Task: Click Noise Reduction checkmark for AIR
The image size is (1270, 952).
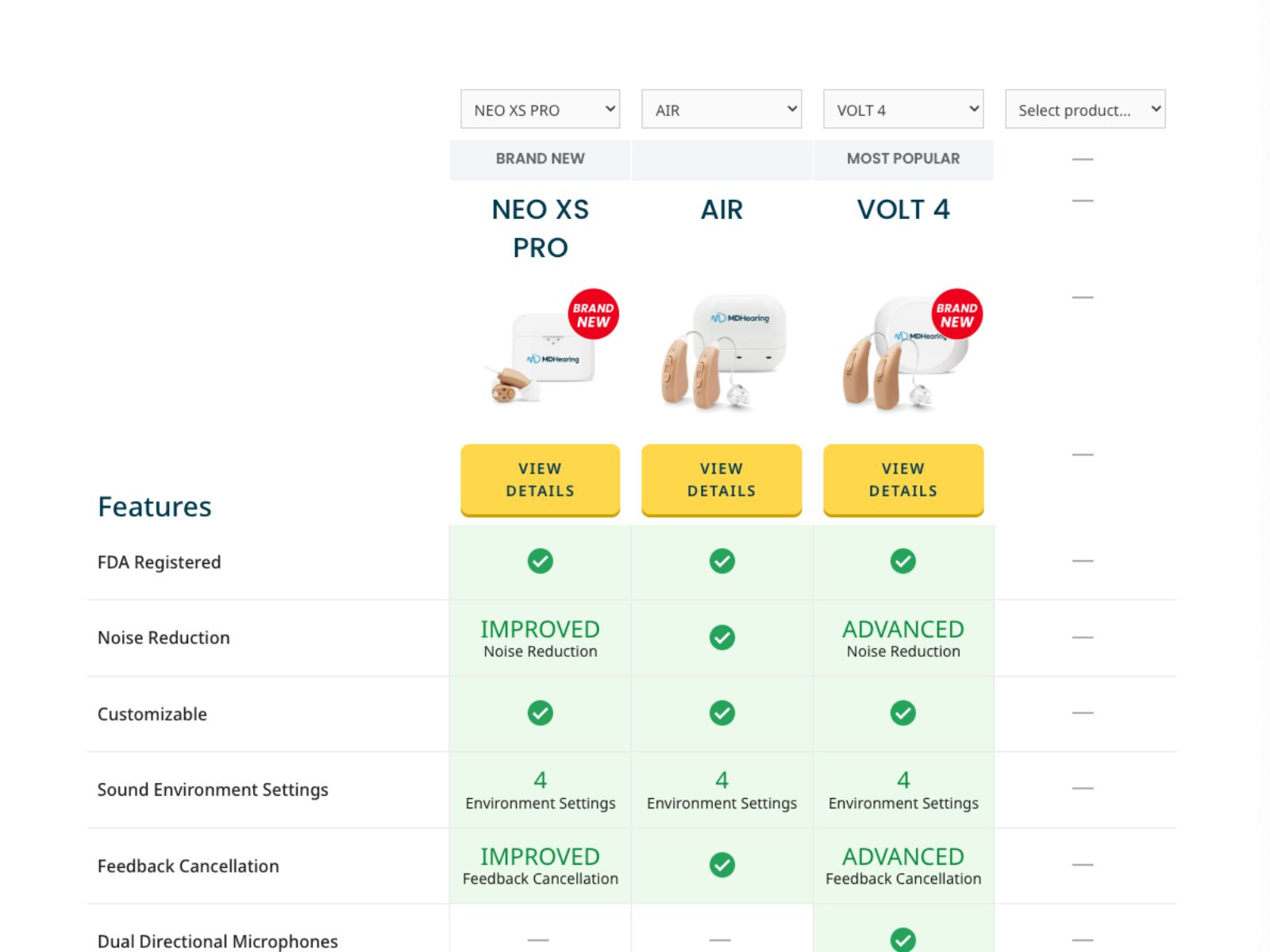Action: click(722, 637)
